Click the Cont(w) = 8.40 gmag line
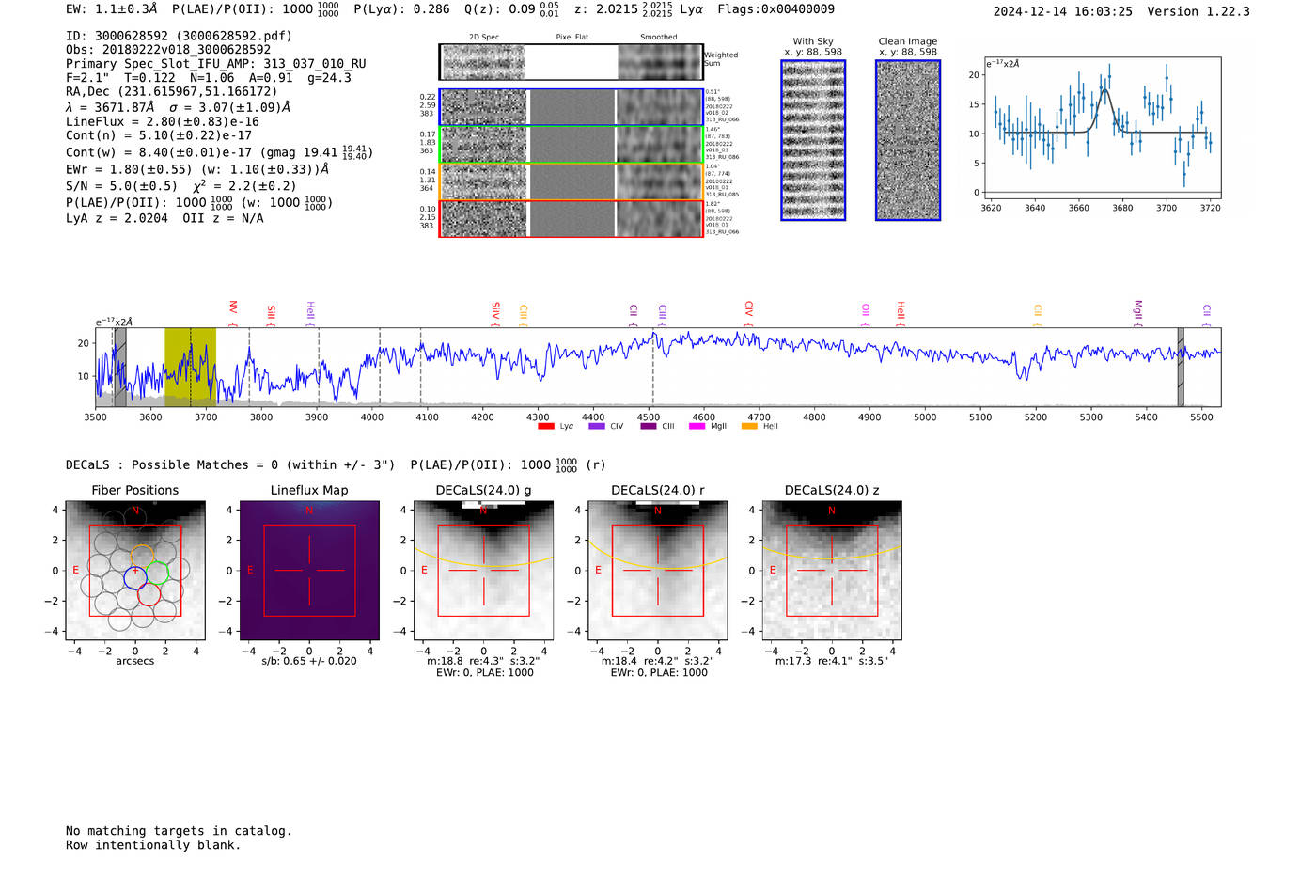This screenshot has height=896, width=1316. (x=219, y=151)
